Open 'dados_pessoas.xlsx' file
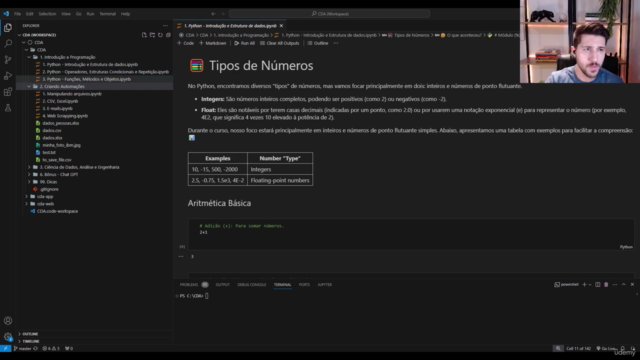 pyautogui.click(x=60, y=123)
